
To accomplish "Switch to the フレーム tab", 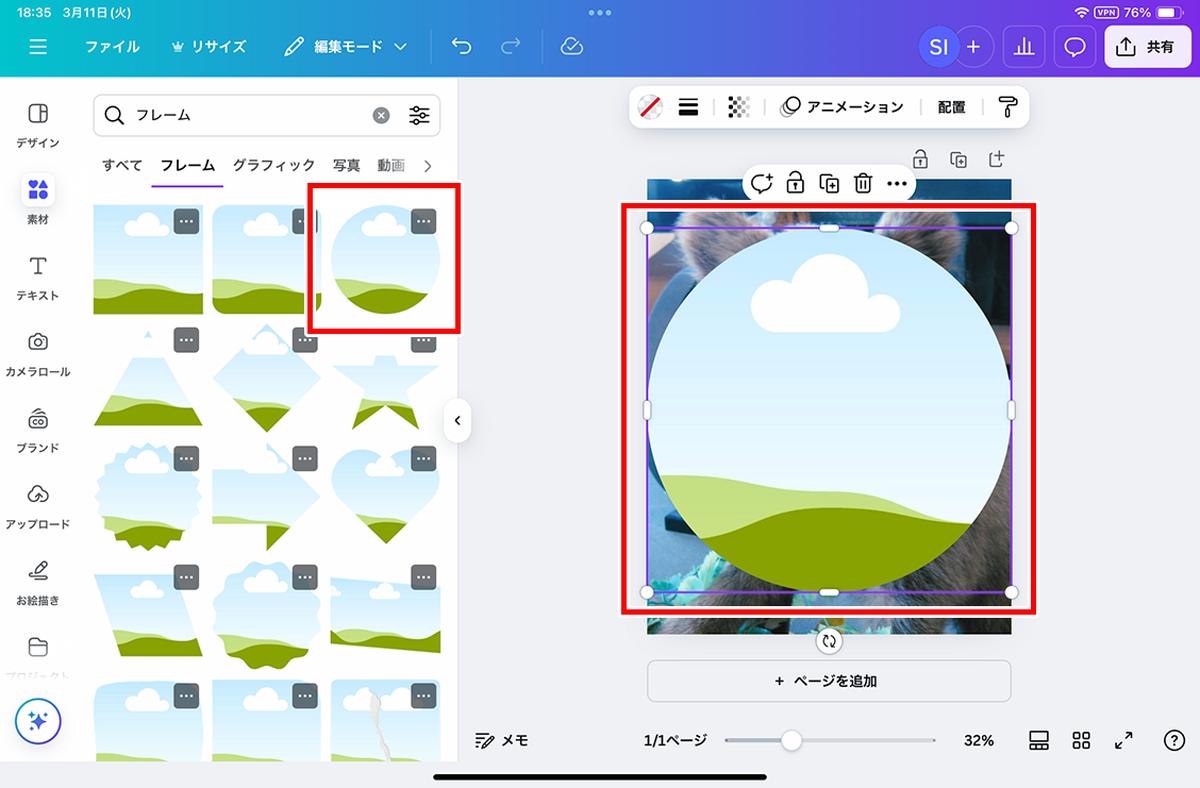I will point(187,165).
